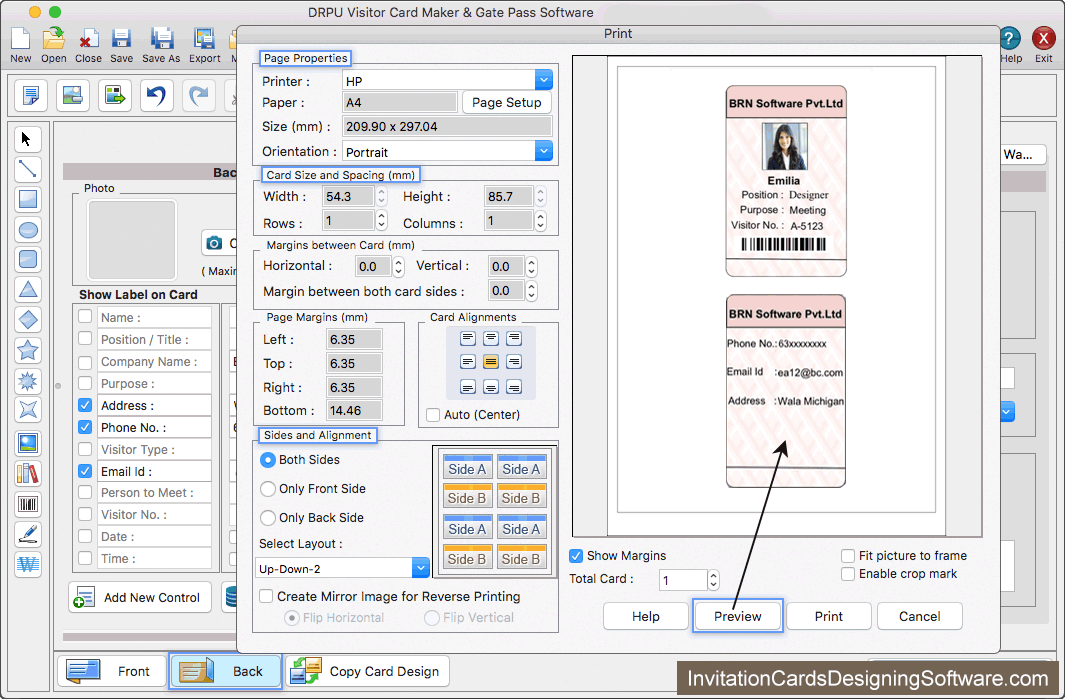
Task: Select the bottom-right card alignment
Action: coord(514,388)
